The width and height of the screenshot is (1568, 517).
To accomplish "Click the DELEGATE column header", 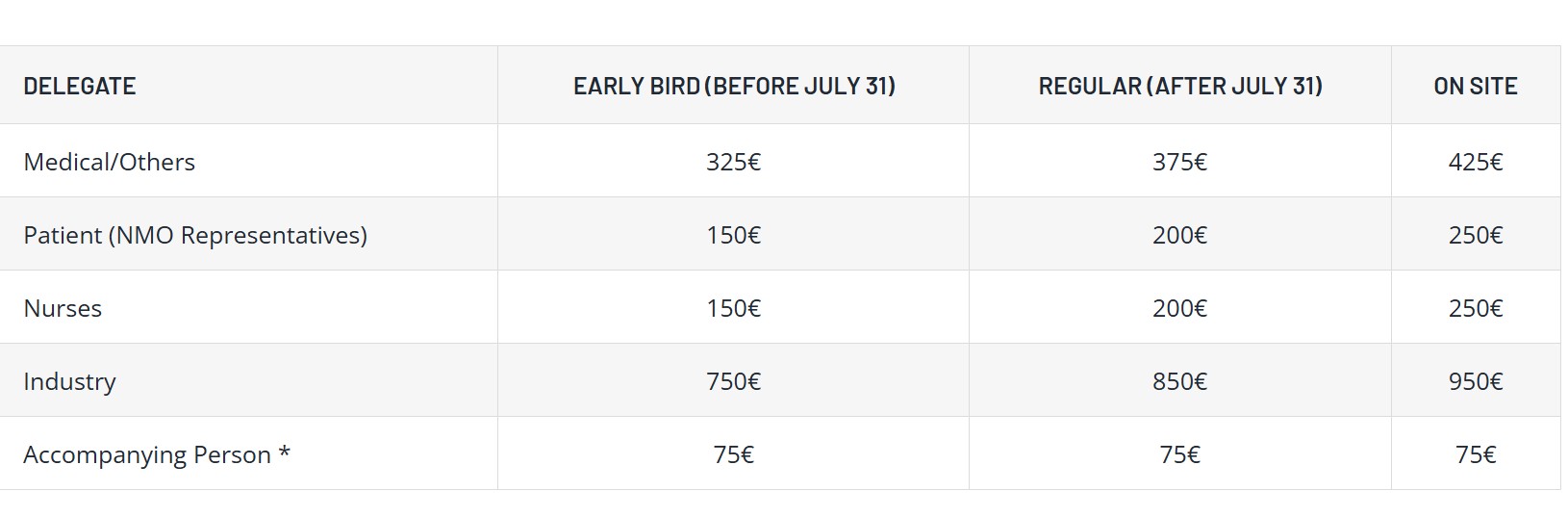I will coord(80,86).
